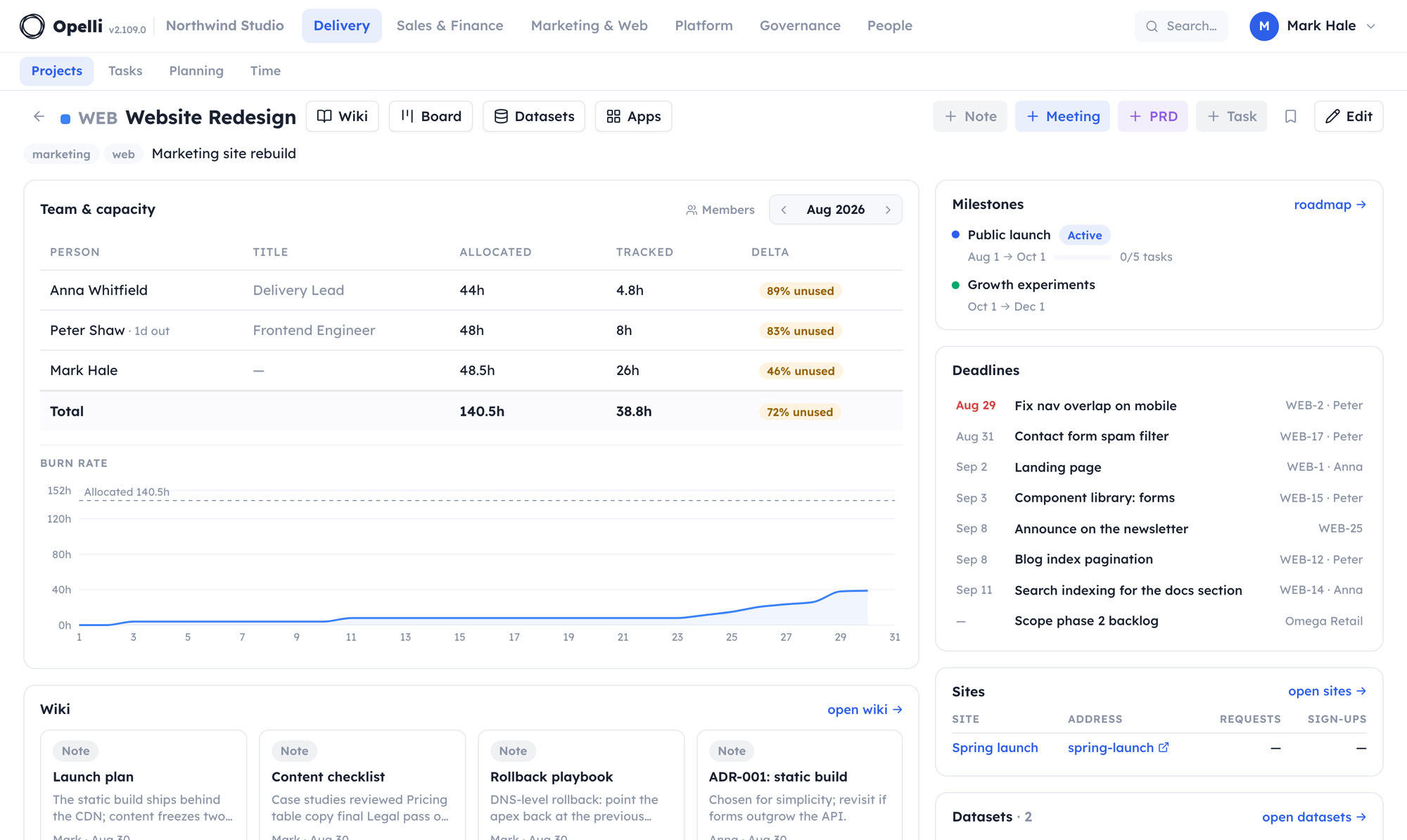Image resolution: width=1407 pixels, height=840 pixels.
Task: Open the Sales & Finance menu
Action: tap(450, 25)
